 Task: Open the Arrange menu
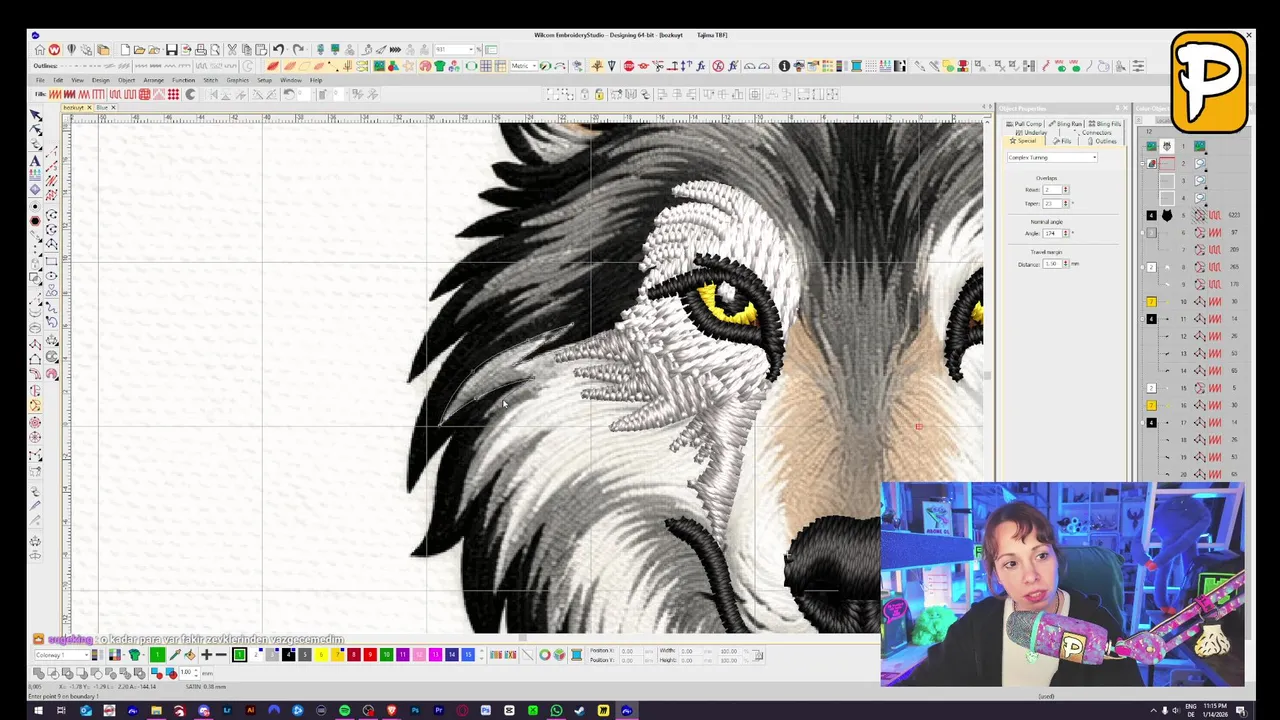point(153,80)
